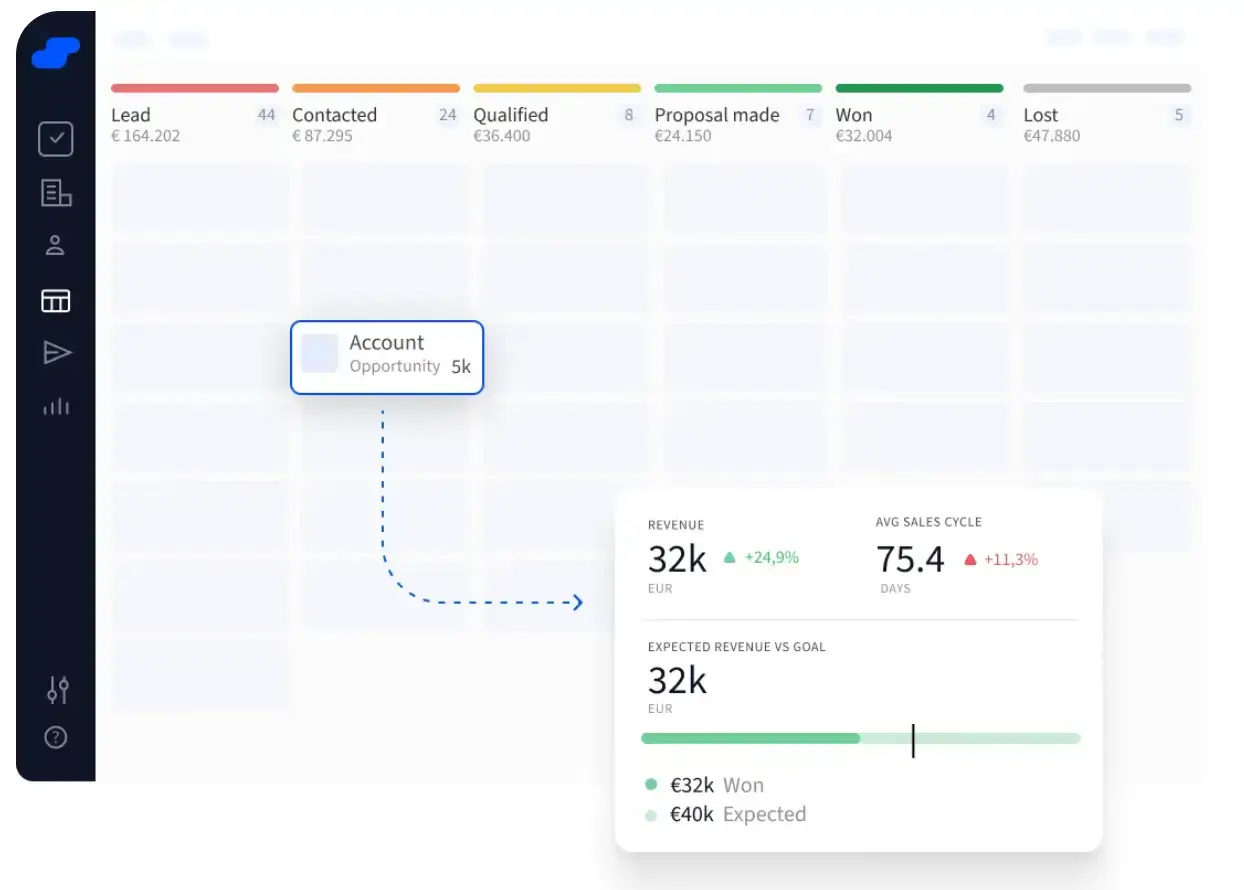The width and height of the screenshot is (1244, 890).
Task: Click the Avg Sales Cycle 75.4 figure
Action: click(x=910, y=559)
